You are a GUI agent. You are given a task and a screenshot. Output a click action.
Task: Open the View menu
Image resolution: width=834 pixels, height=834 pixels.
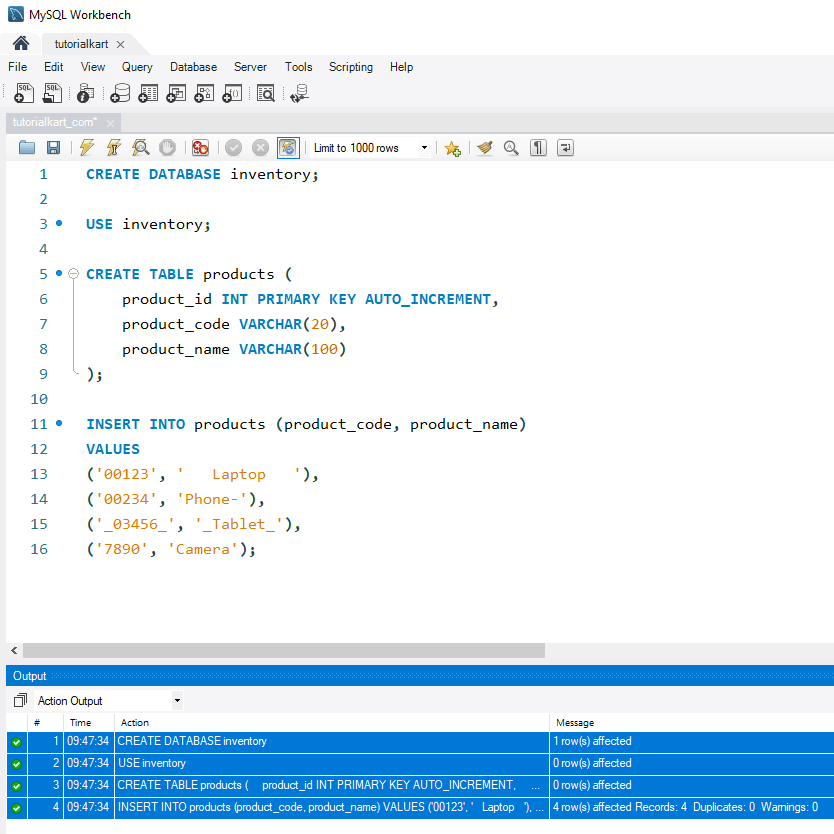[x=93, y=67]
